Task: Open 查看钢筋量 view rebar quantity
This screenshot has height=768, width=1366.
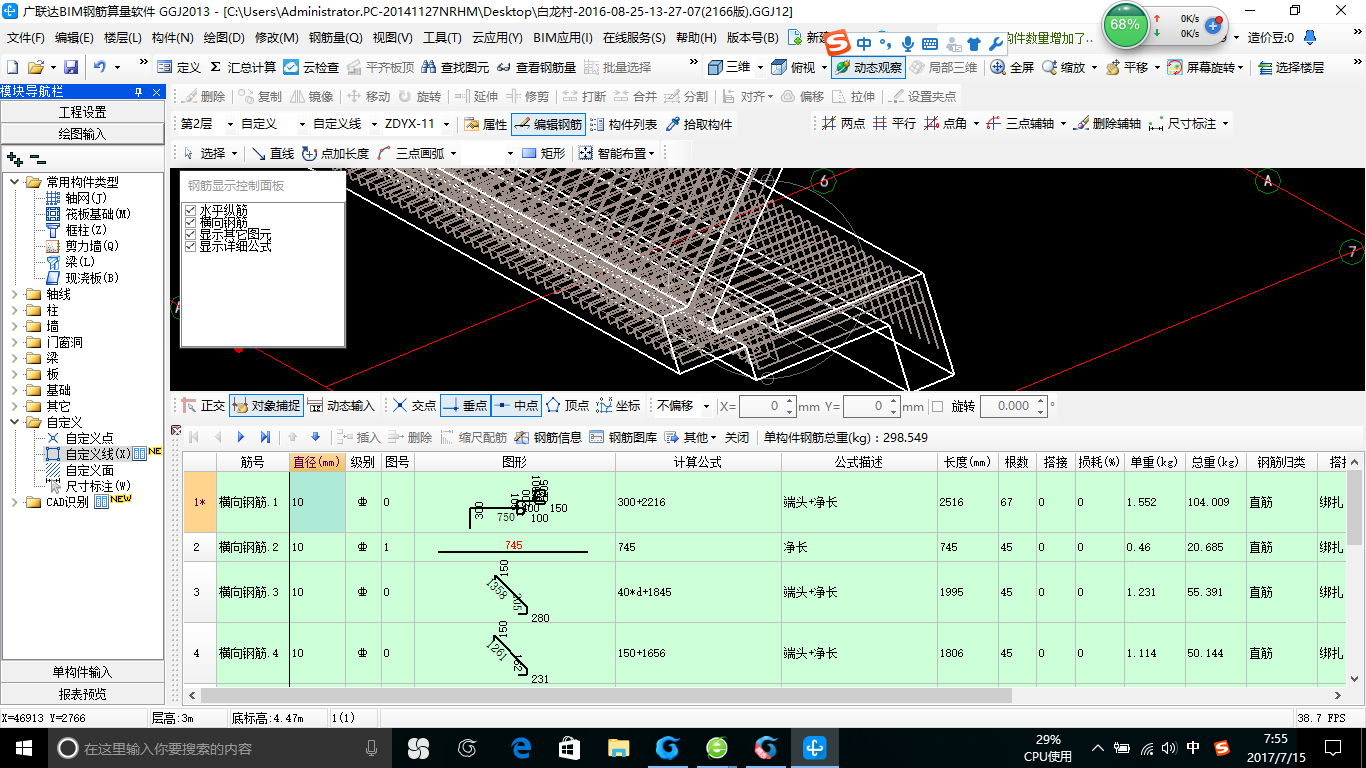Action: point(536,67)
